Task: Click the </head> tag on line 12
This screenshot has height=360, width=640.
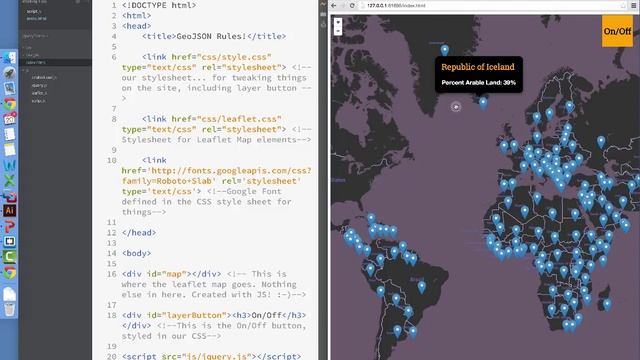Action: 139,233
